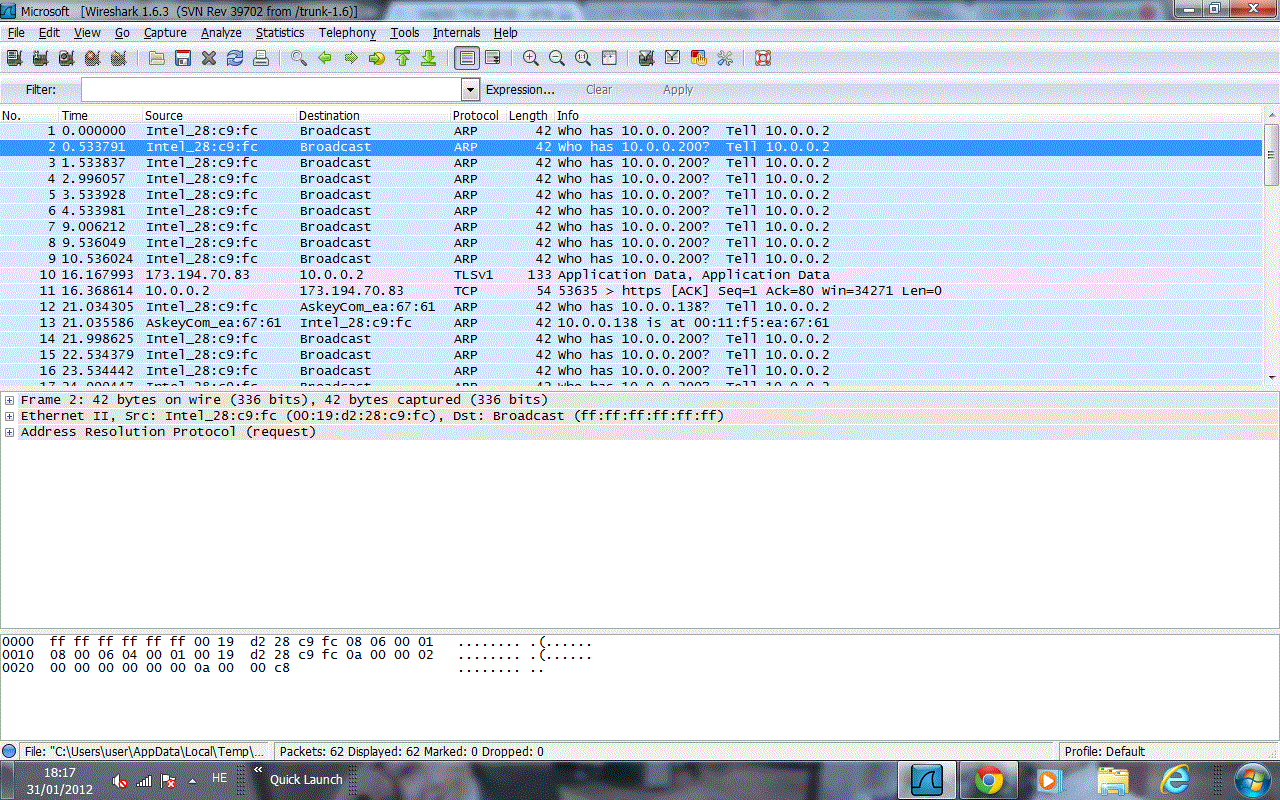Stop the running live capture
This screenshot has width=1280, height=800.
93,58
